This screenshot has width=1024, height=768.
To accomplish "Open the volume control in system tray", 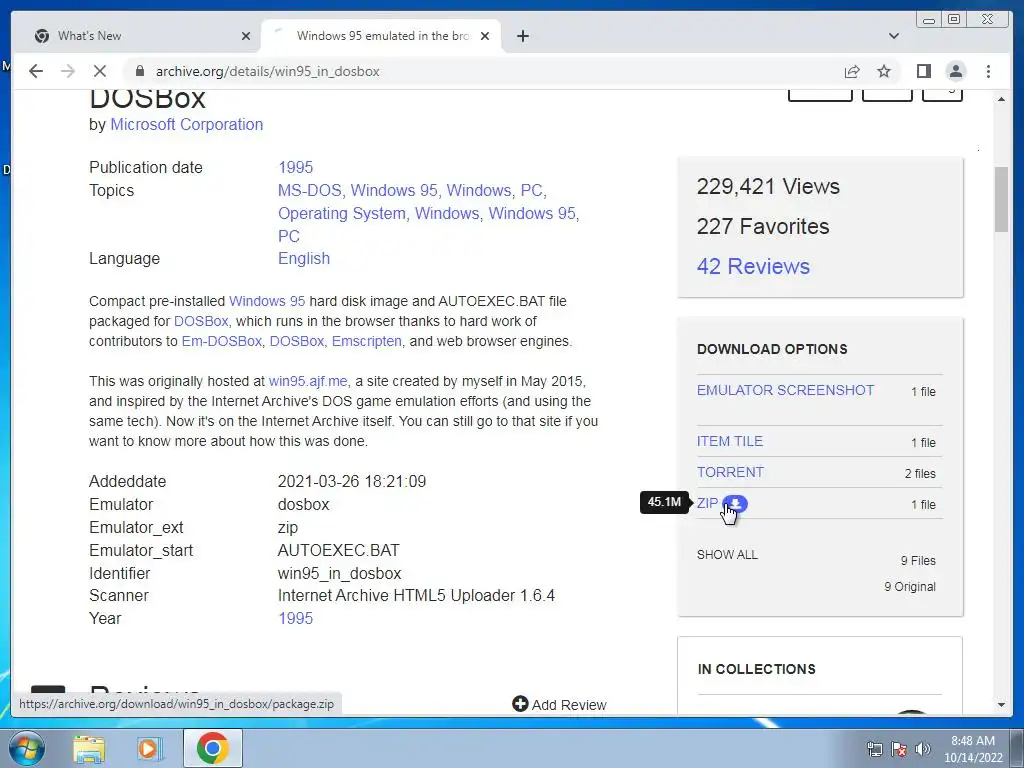I will (x=923, y=749).
